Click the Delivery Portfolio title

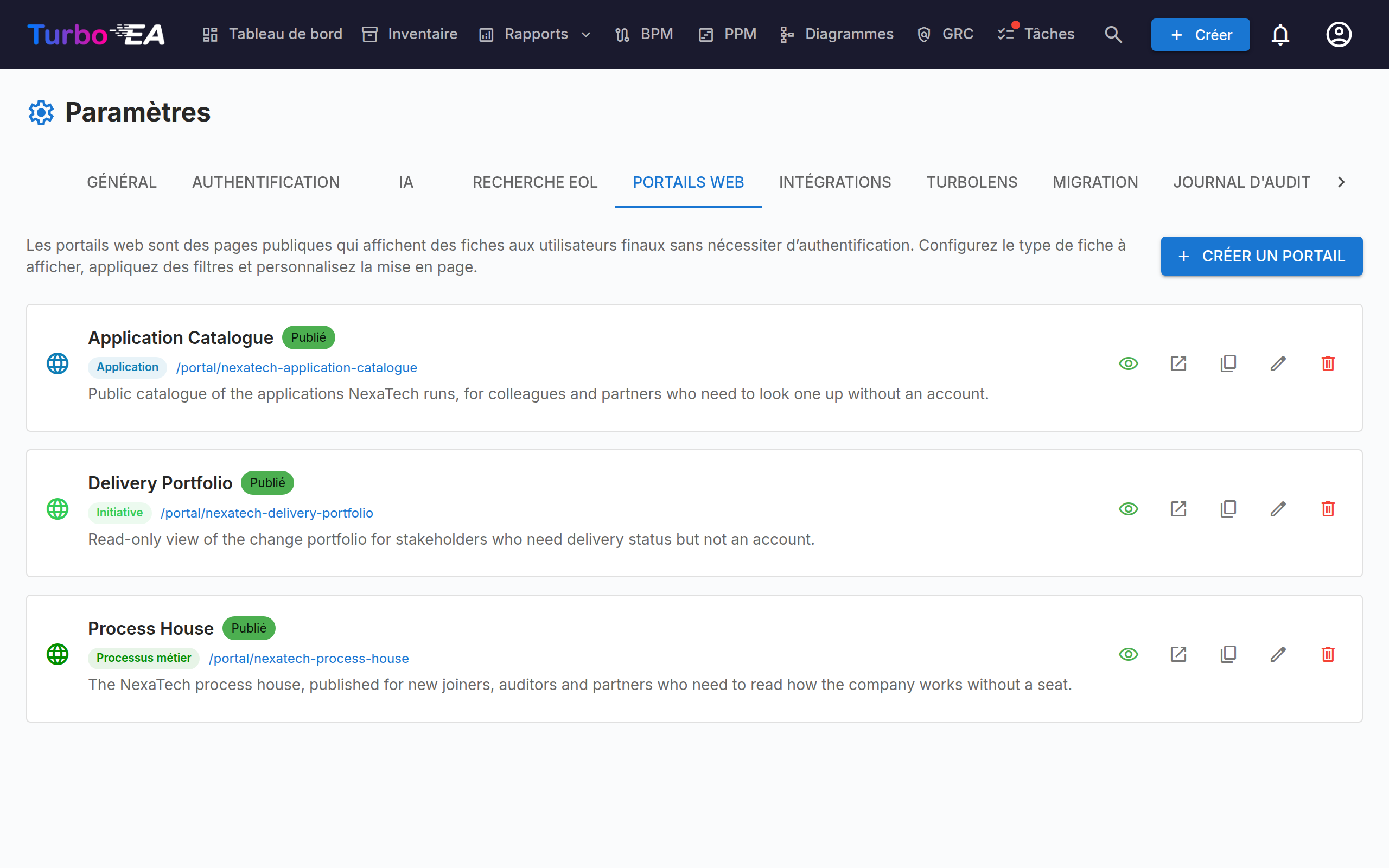coord(160,483)
